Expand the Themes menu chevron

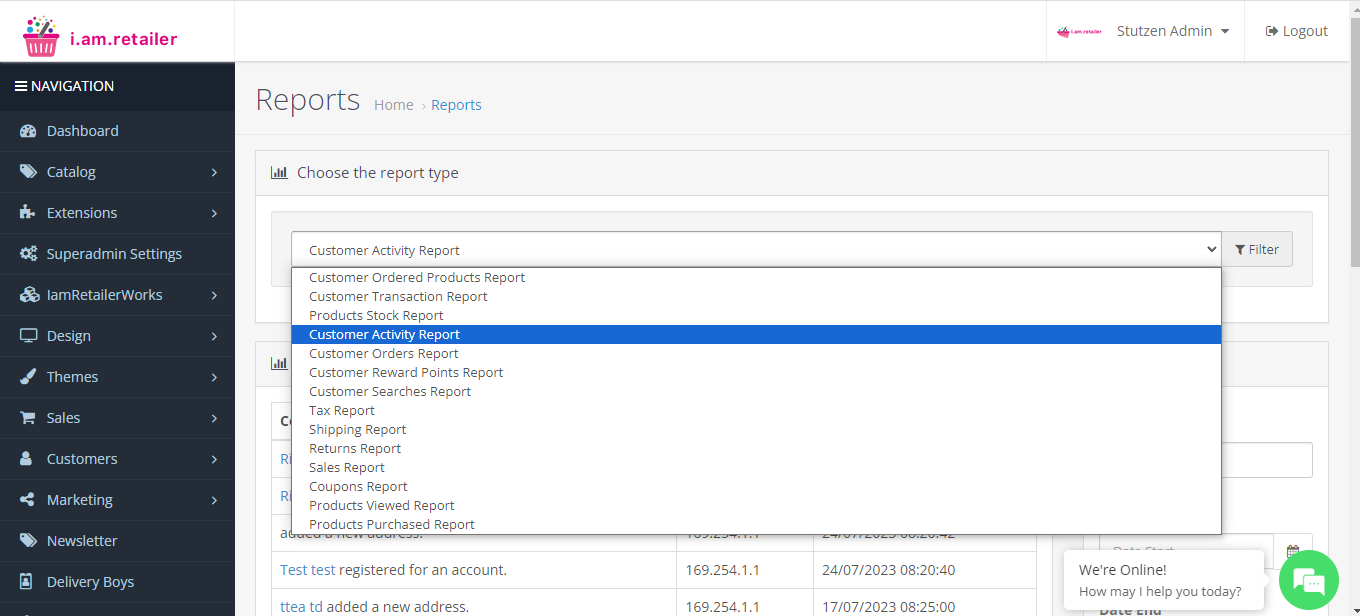(x=214, y=378)
